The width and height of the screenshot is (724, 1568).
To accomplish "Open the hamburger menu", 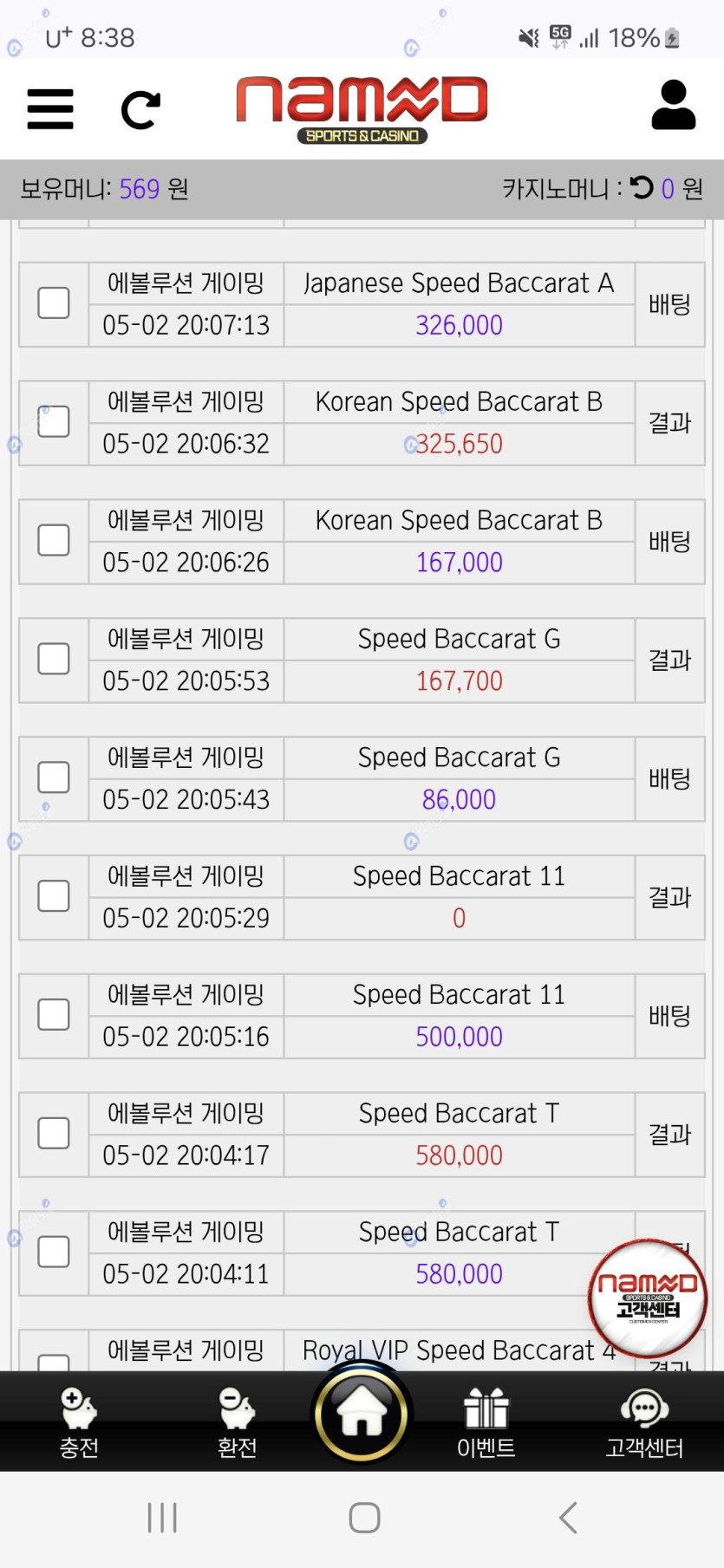I will pyautogui.click(x=50, y=109).
